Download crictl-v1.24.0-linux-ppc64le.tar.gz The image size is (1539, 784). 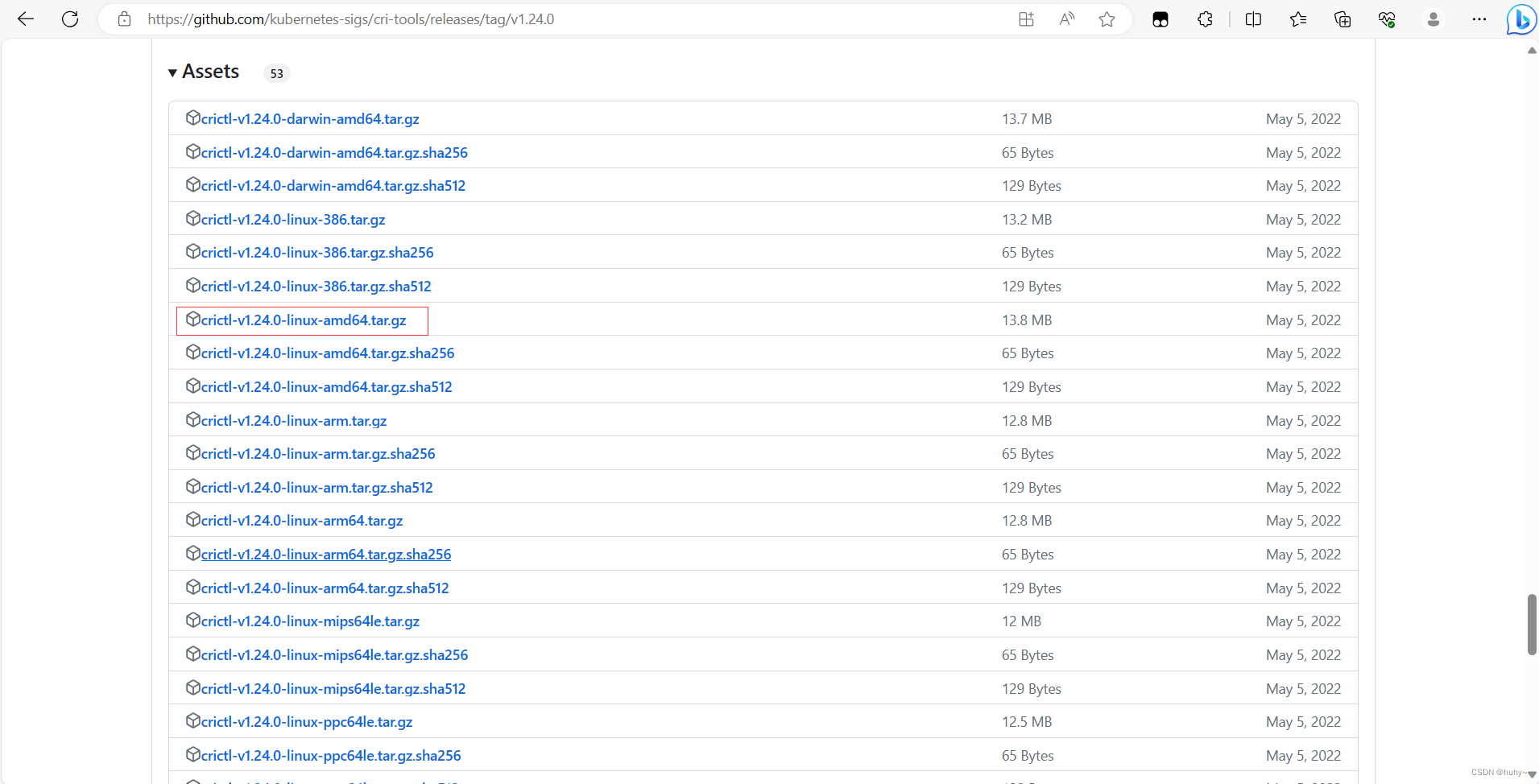[307, 722]
